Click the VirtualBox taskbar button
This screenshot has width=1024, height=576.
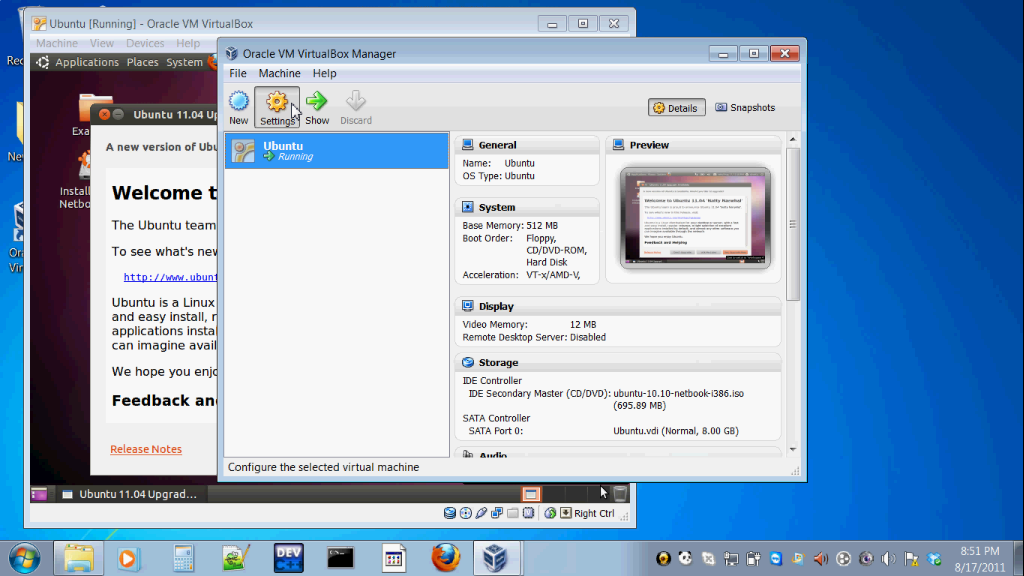[495, 558]
